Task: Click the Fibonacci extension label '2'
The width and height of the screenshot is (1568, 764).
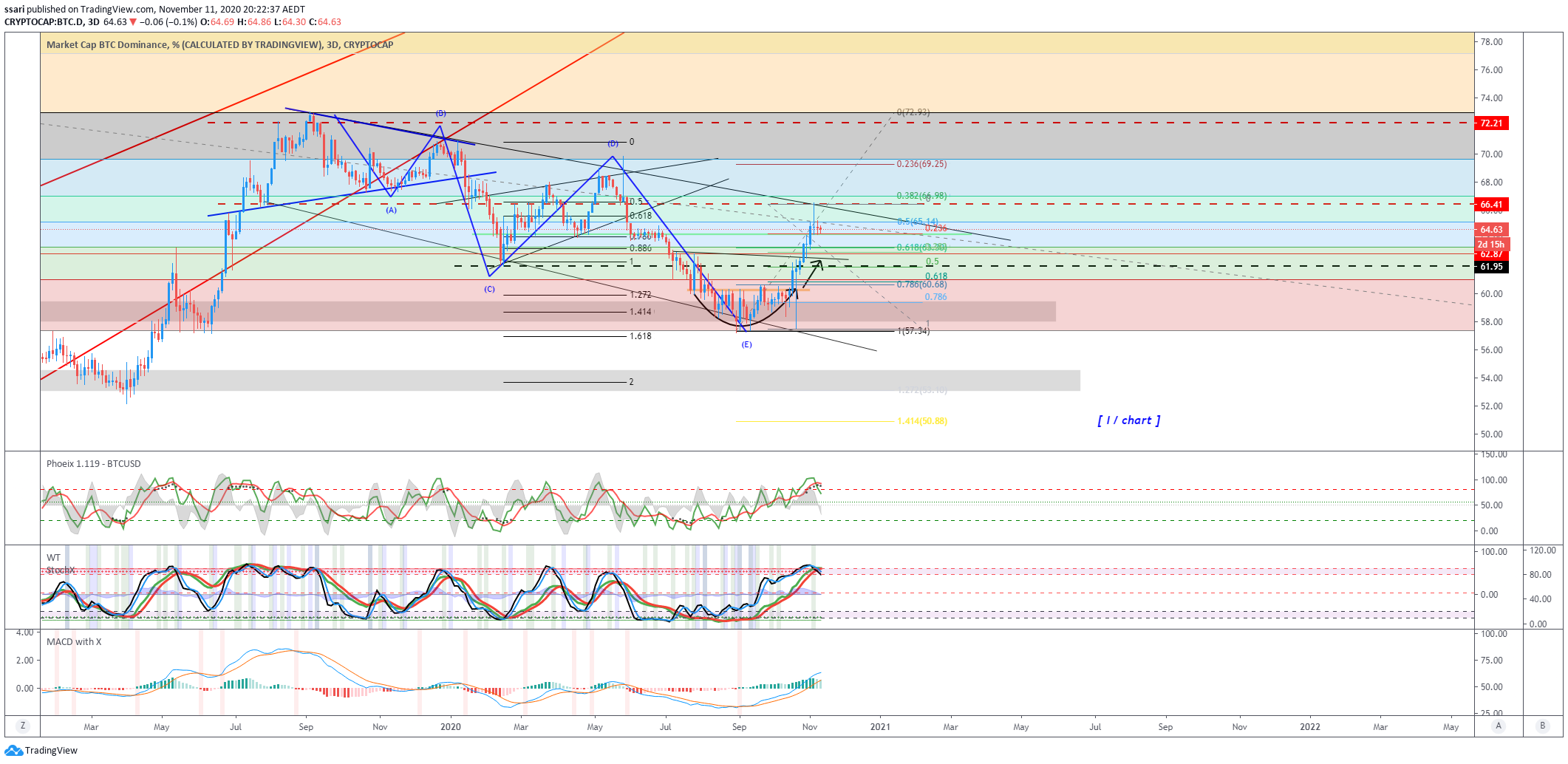Action: point(631,382)
